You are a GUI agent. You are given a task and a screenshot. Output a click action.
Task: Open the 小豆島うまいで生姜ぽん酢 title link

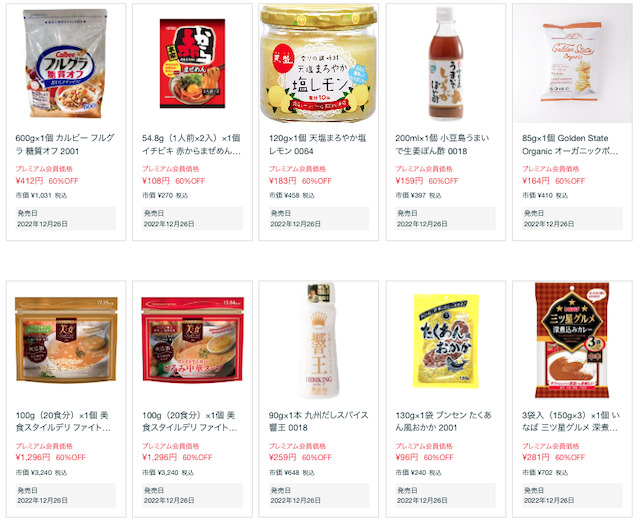(442, 144)
